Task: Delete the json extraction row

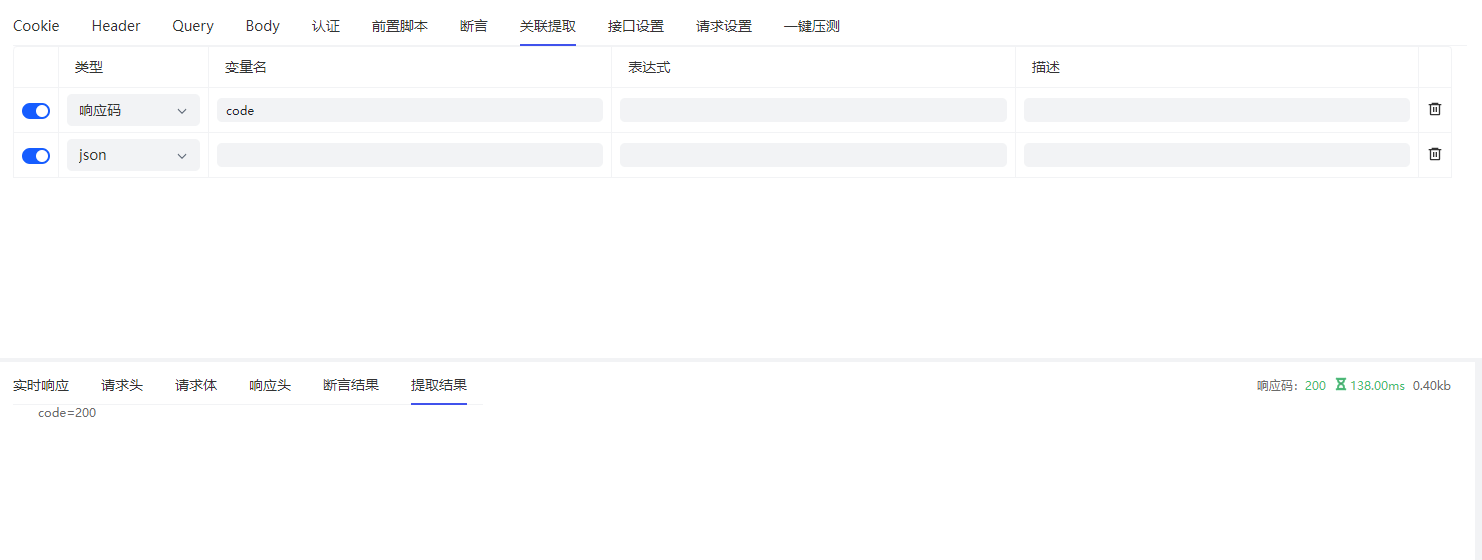Action: tap(1434, 154)
